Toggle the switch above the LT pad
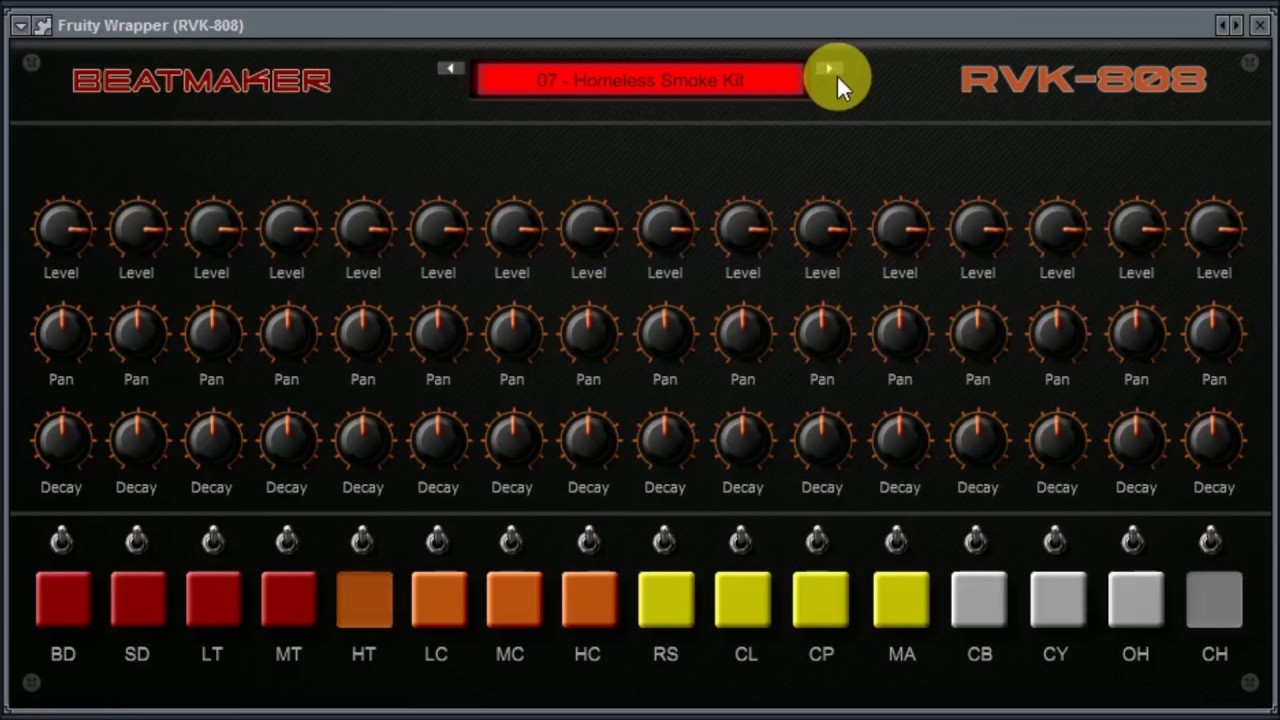 pos(212,540)
